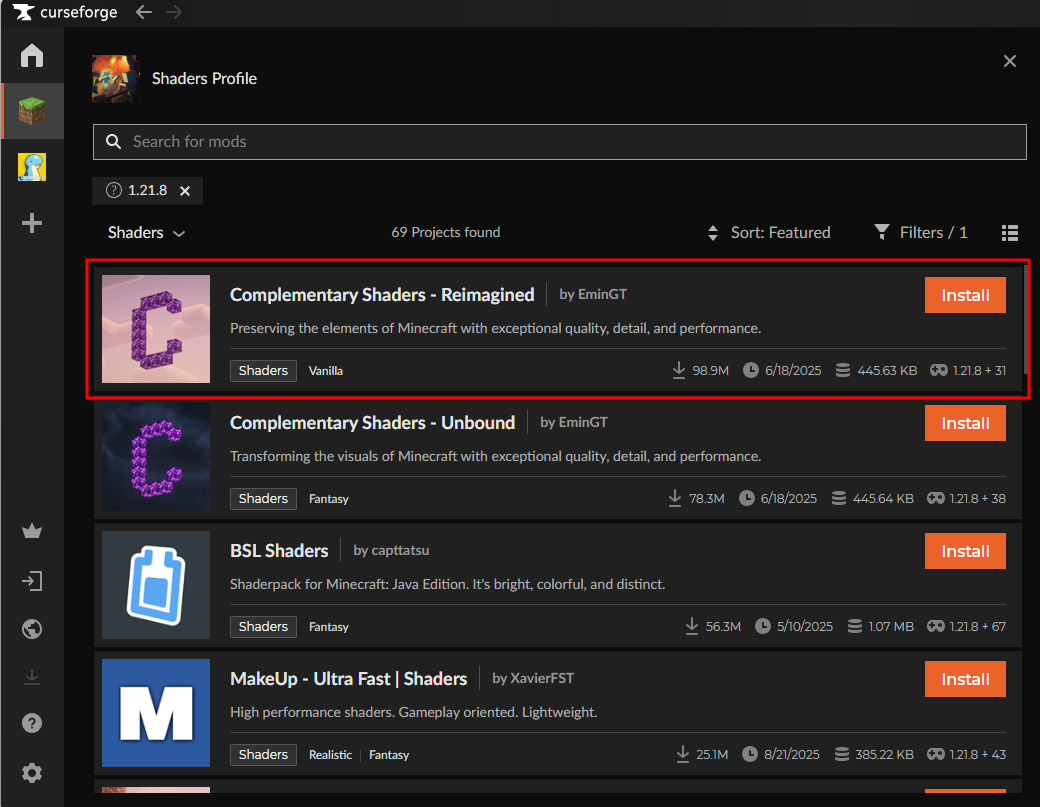The width and height of the screenshot is (1040, 807).
Task: Open Complementary Shaders - Reimagined title
Action: point(382,294)
